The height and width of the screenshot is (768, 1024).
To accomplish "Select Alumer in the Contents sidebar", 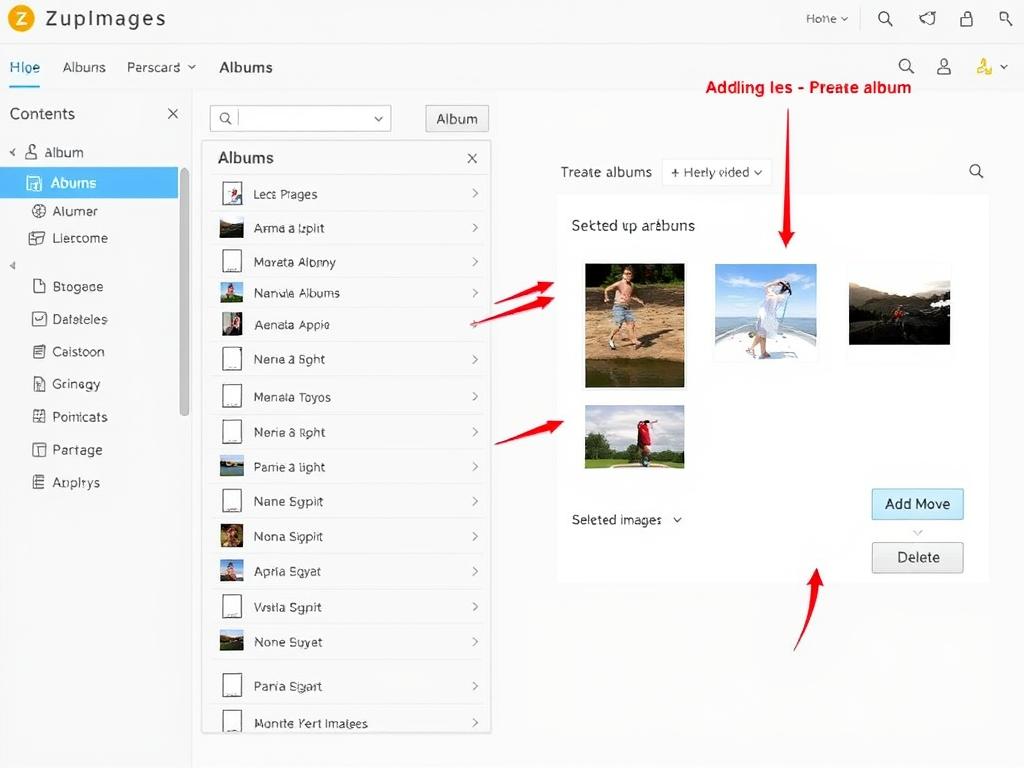I will click(x=75, y=211).
